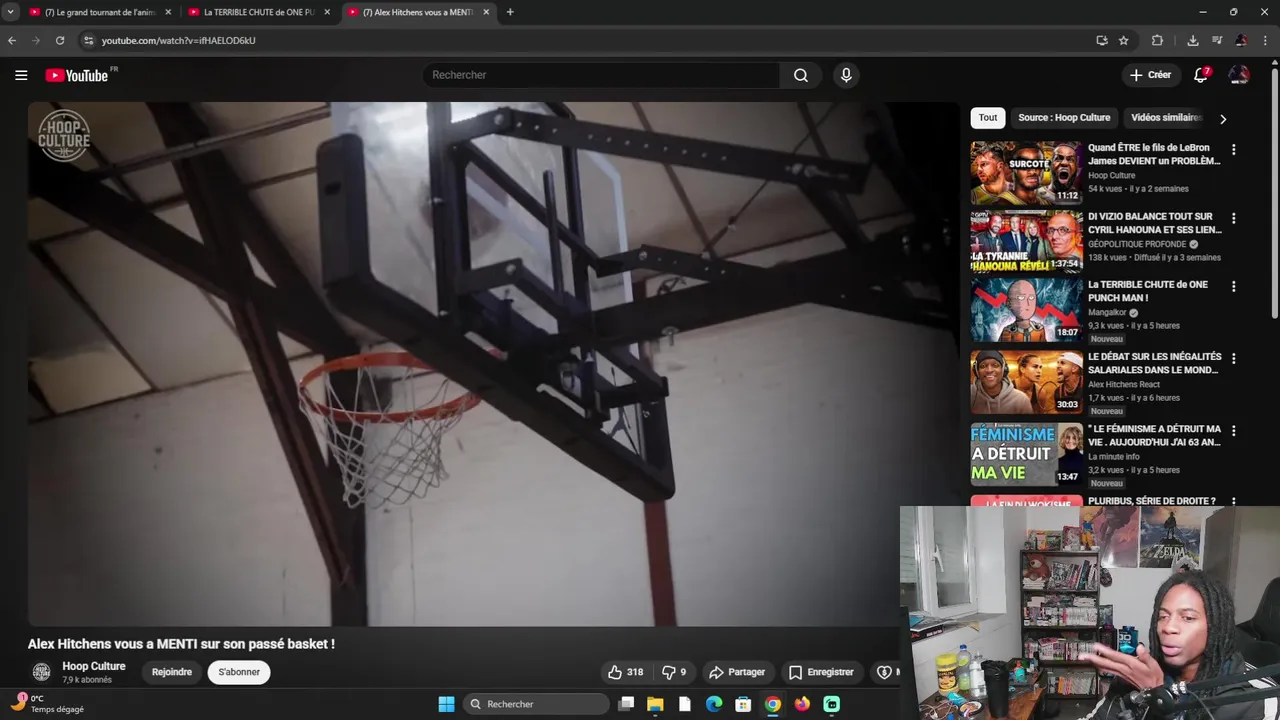This screenshot has height=720, width=1280.
Task: Go to the YouTube home logo
Action: point(77,75)
